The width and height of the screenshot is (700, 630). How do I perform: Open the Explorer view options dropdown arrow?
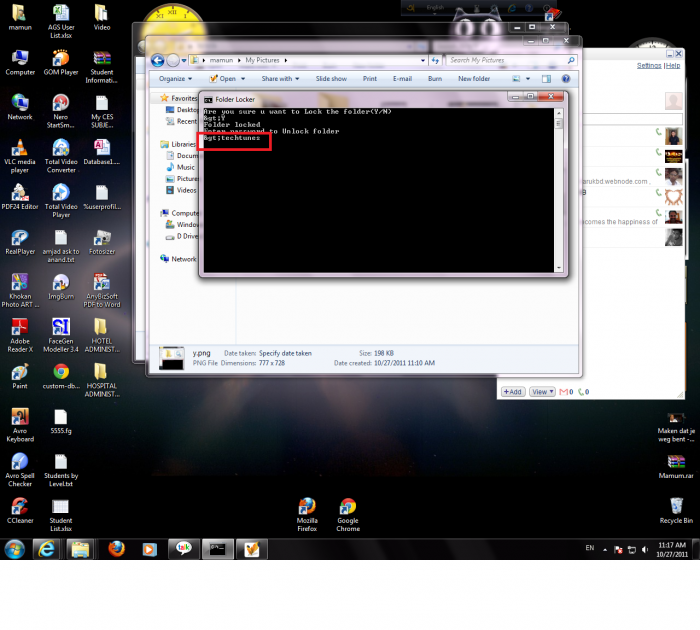(x=528, y=79)
